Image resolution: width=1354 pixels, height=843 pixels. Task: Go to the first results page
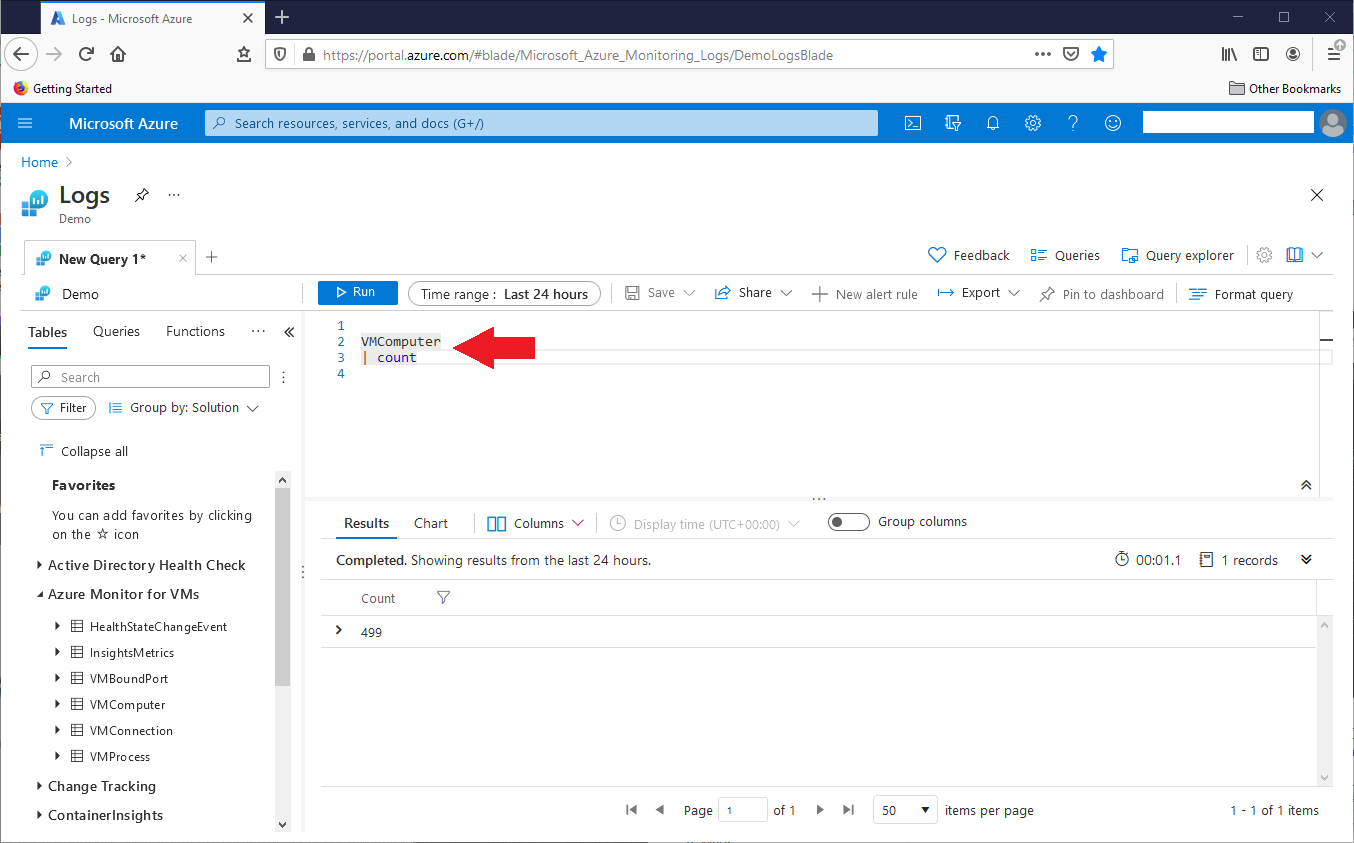pyautogui.click(x=631, y=810)
